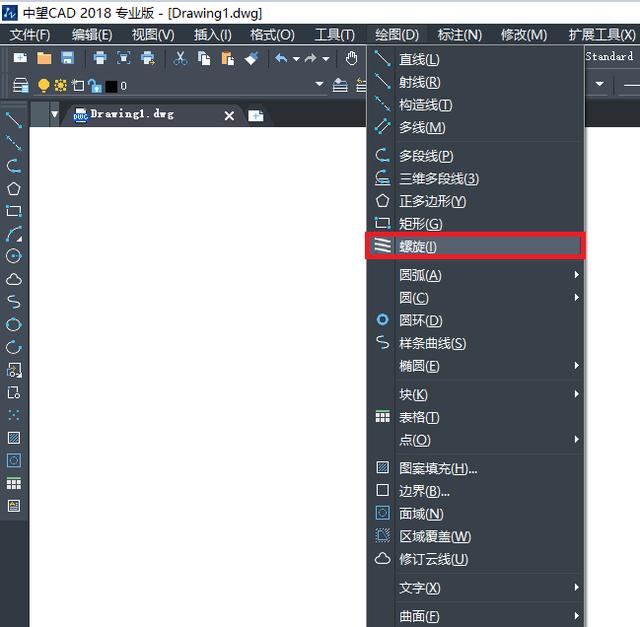This screenshot has width=640, height=627.
Task: Choose 图案填充(H)... from the draw menu
Action: pyautogui.click(x=476, y=468)
